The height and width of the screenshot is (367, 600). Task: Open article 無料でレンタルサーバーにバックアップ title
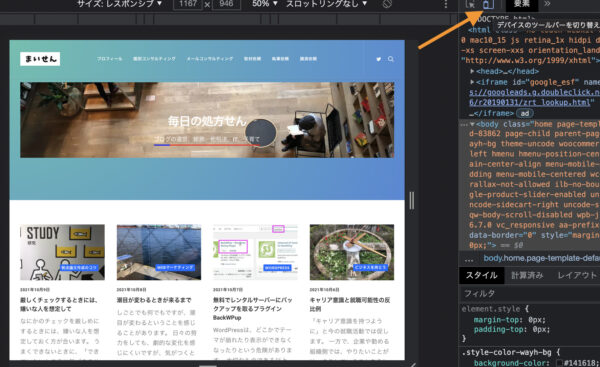pos(253,308)
